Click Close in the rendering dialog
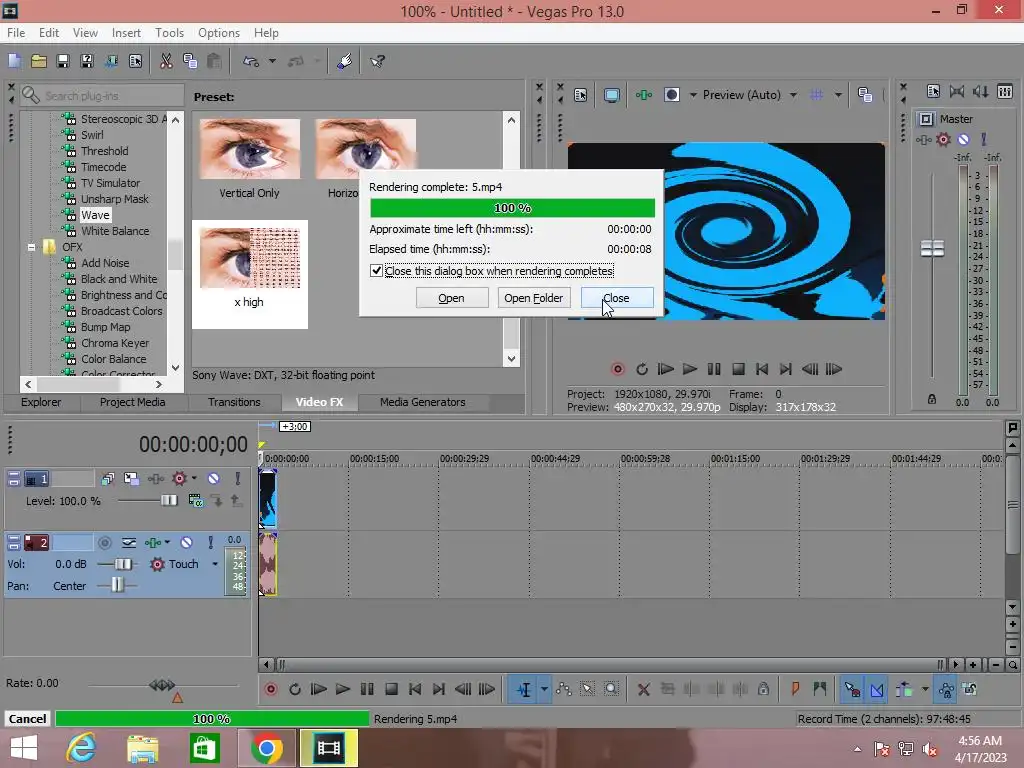 [616, 298]
